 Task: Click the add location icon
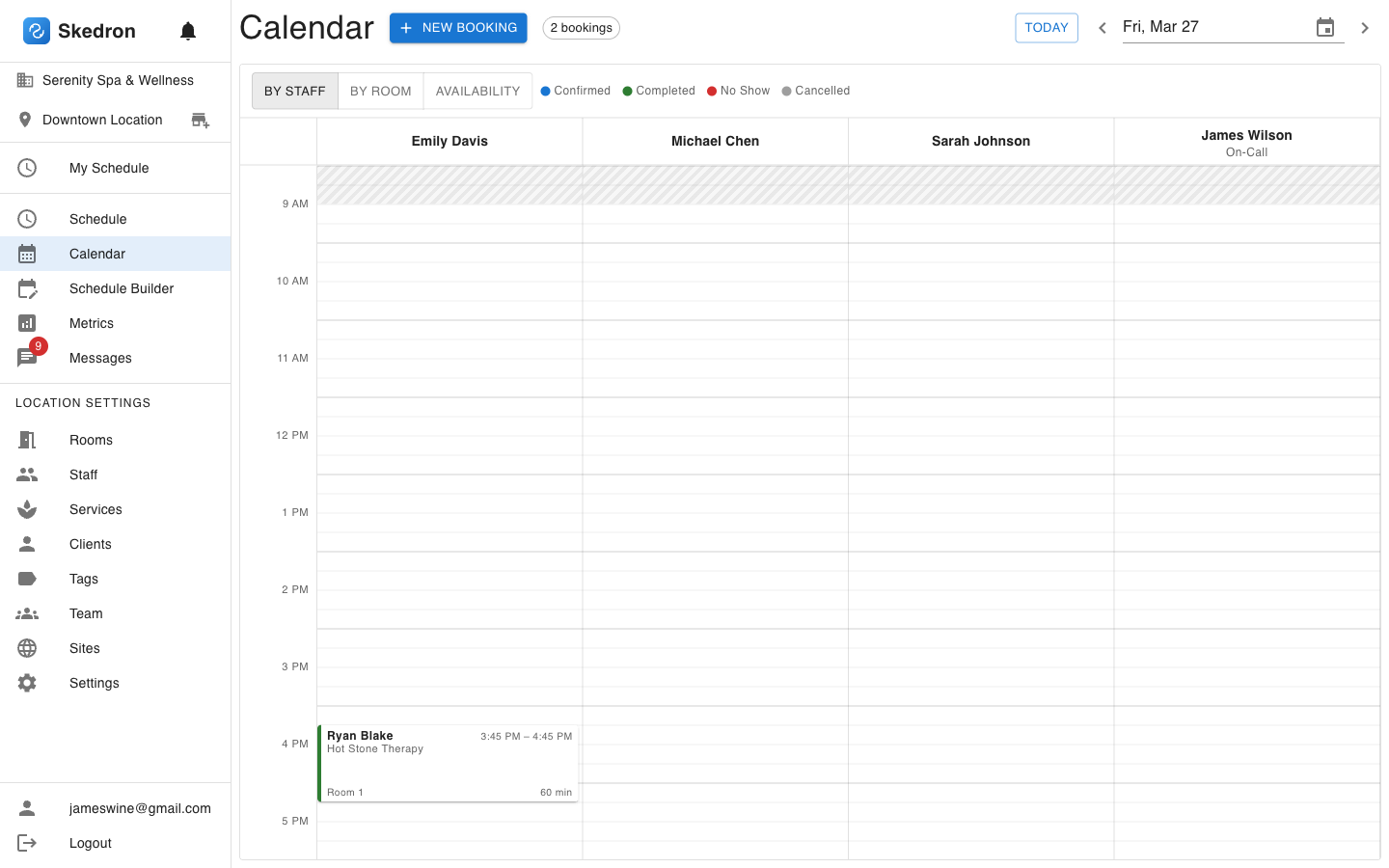pos(200,121)
